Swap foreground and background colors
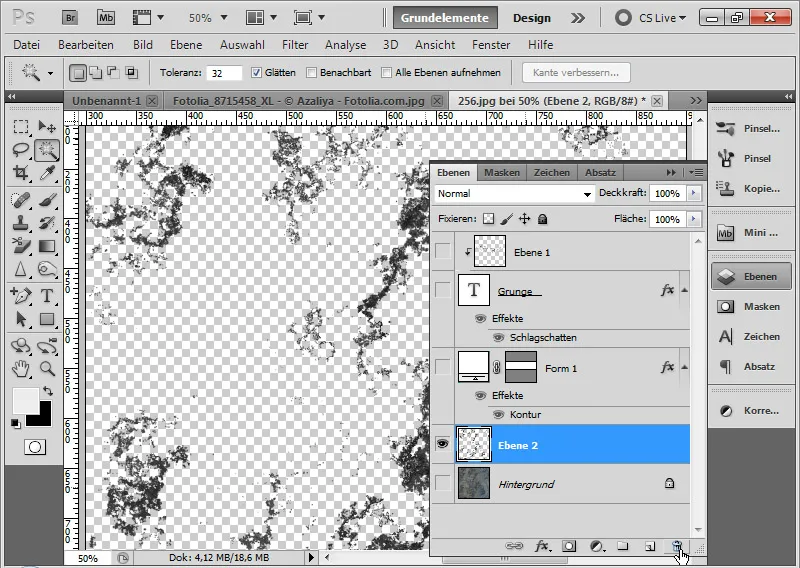The height and width of the screenshot is (568, 800). [48, 391]
